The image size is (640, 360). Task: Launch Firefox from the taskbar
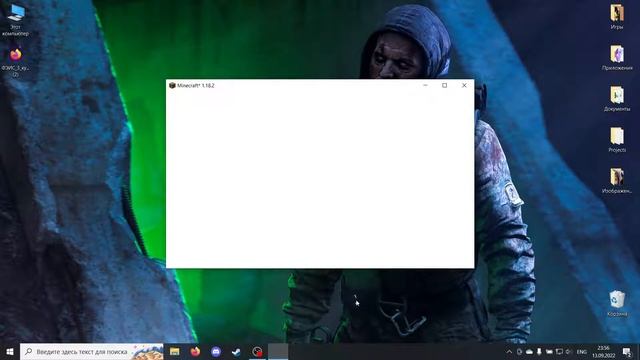(x=195, y=351)
